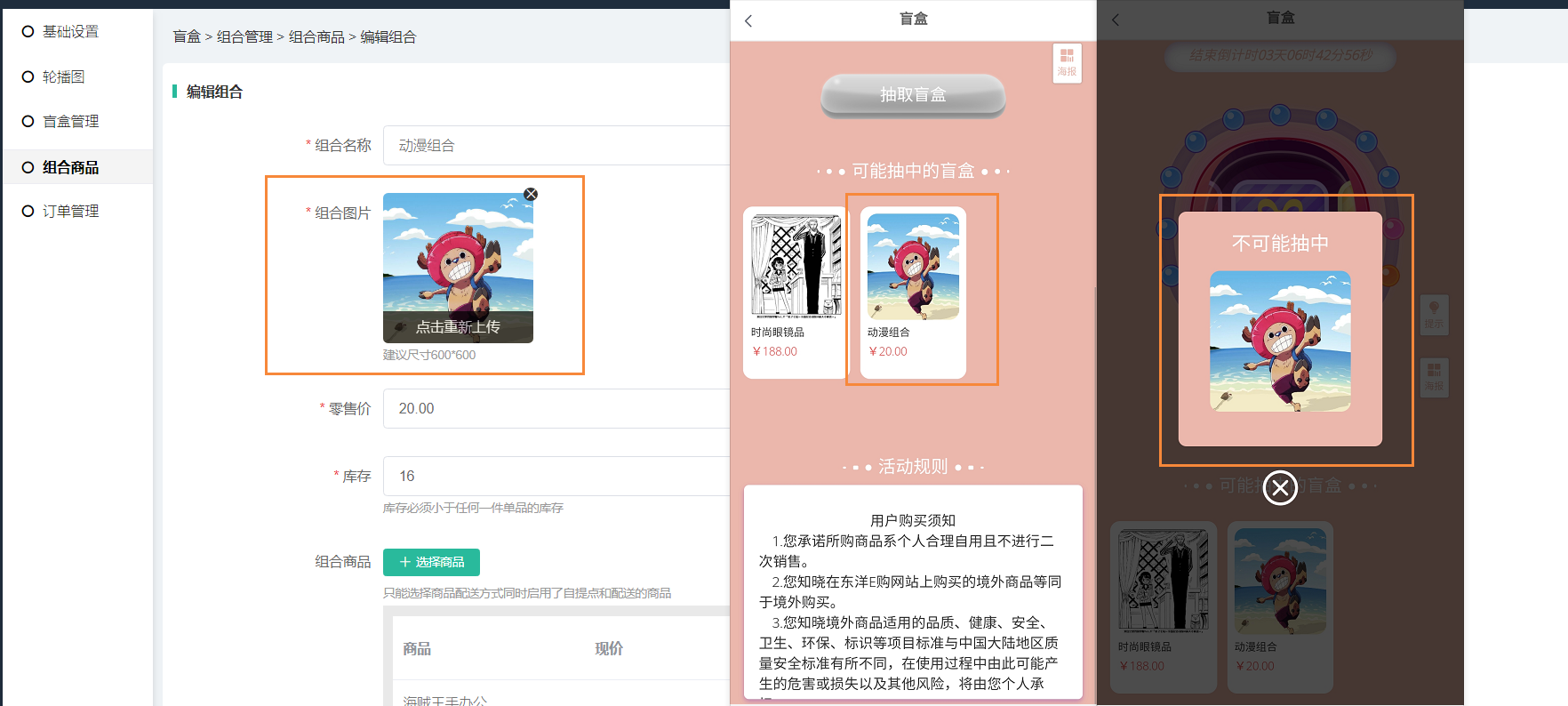Click the 组合管理 breadcrumb link

244,37
